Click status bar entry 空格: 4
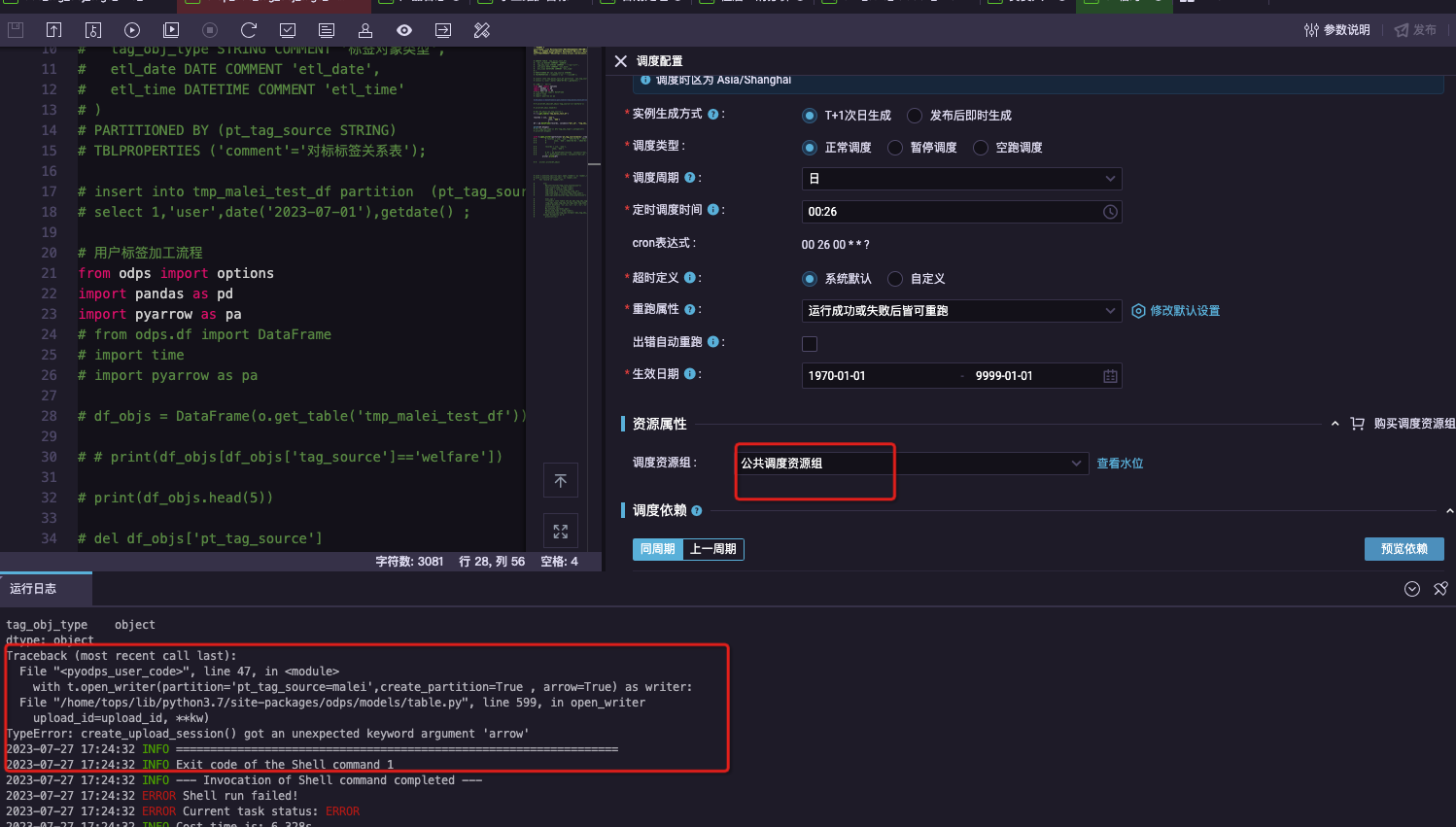Image resolution: width=1456 pixels, height=827 pixels. [559, 562]
